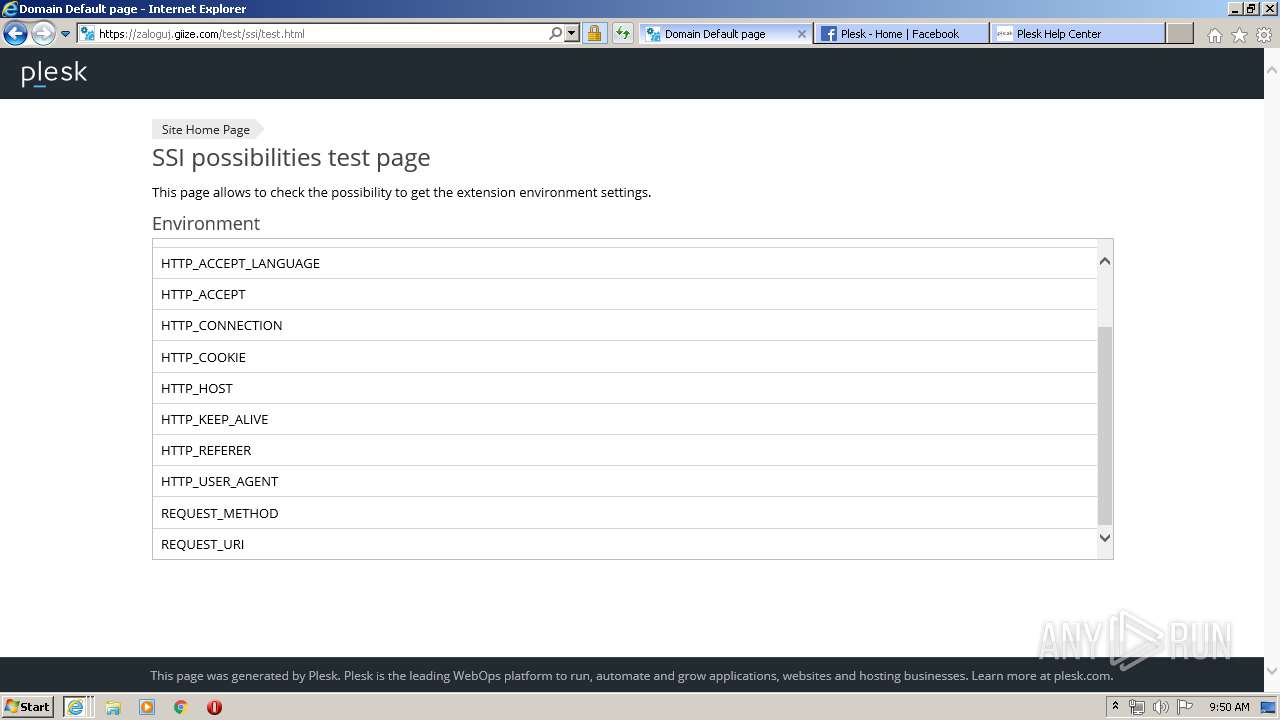Select the HTTP_COOKIE row
Viewport: 1280px width, 720px height.
(x=625, y=357)
